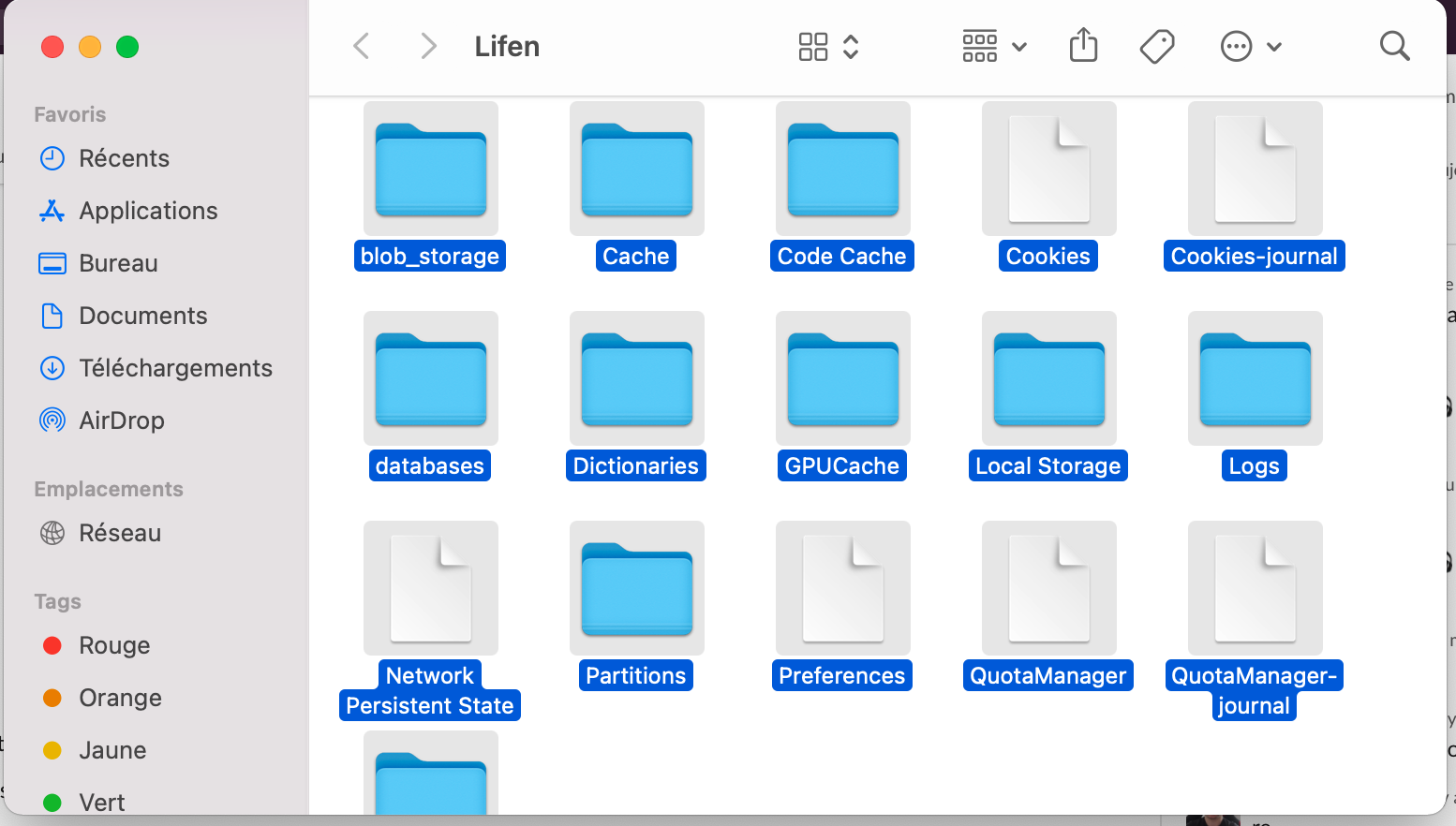The image size is (1456, 826).
Task: Select the Cookies file icon
Action: tap(1049, 170)
